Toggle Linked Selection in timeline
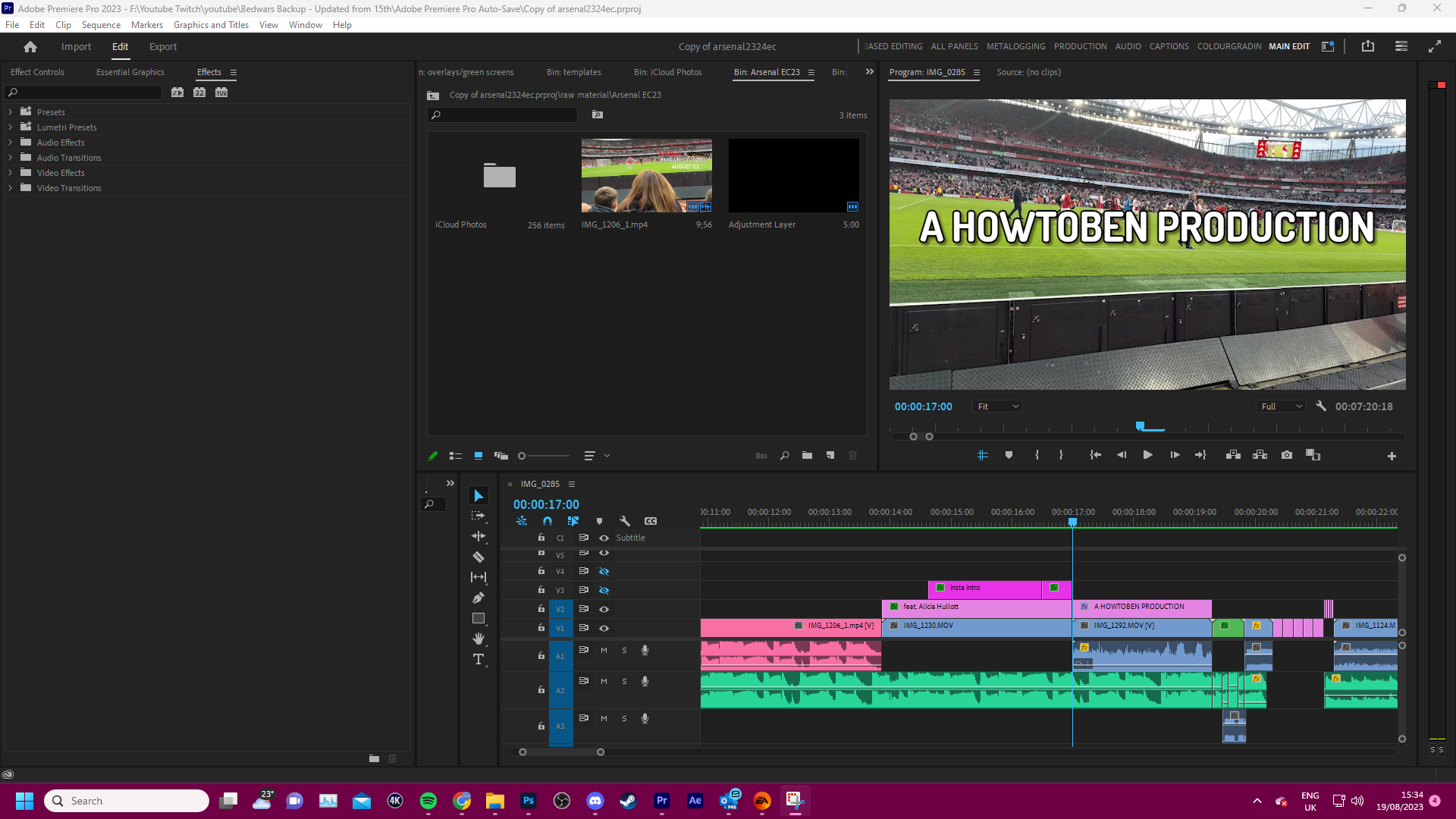The width and height of the screenshot is (1456, 819). [x=573, y=521]
